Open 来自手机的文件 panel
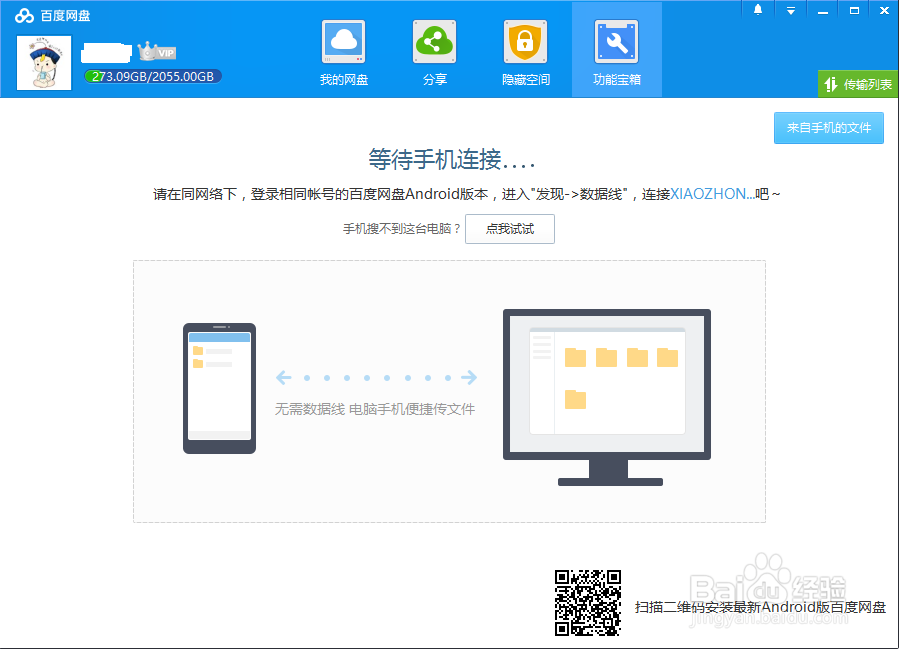 [828, 128]
